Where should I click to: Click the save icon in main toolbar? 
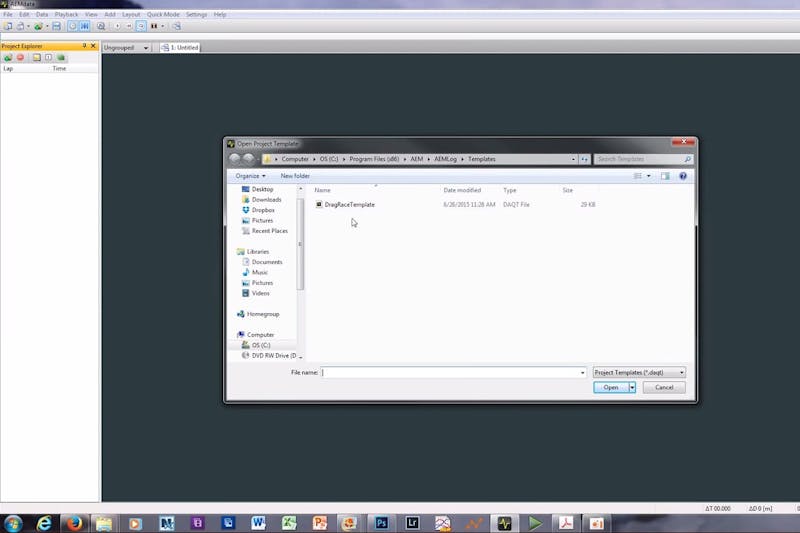[56, 26]
